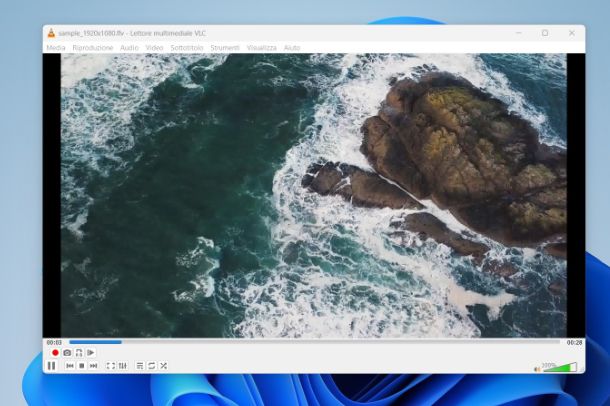Skip to the previous media item
Screen dimensions: 610x406
(x=70, y=366)
